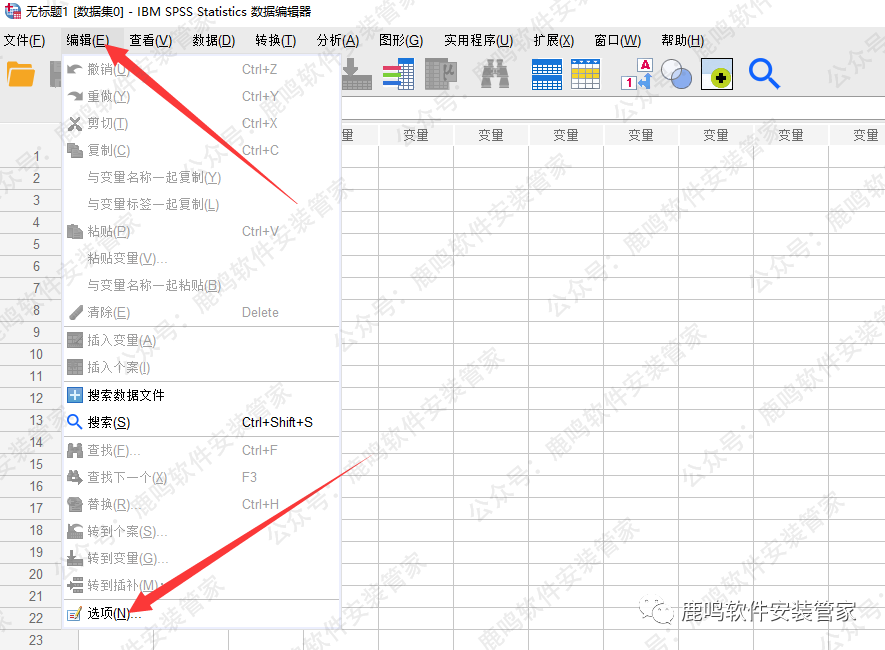This screenshot has height=650, width=885.
Task: Select row header 12
Action: coord(31,398)
